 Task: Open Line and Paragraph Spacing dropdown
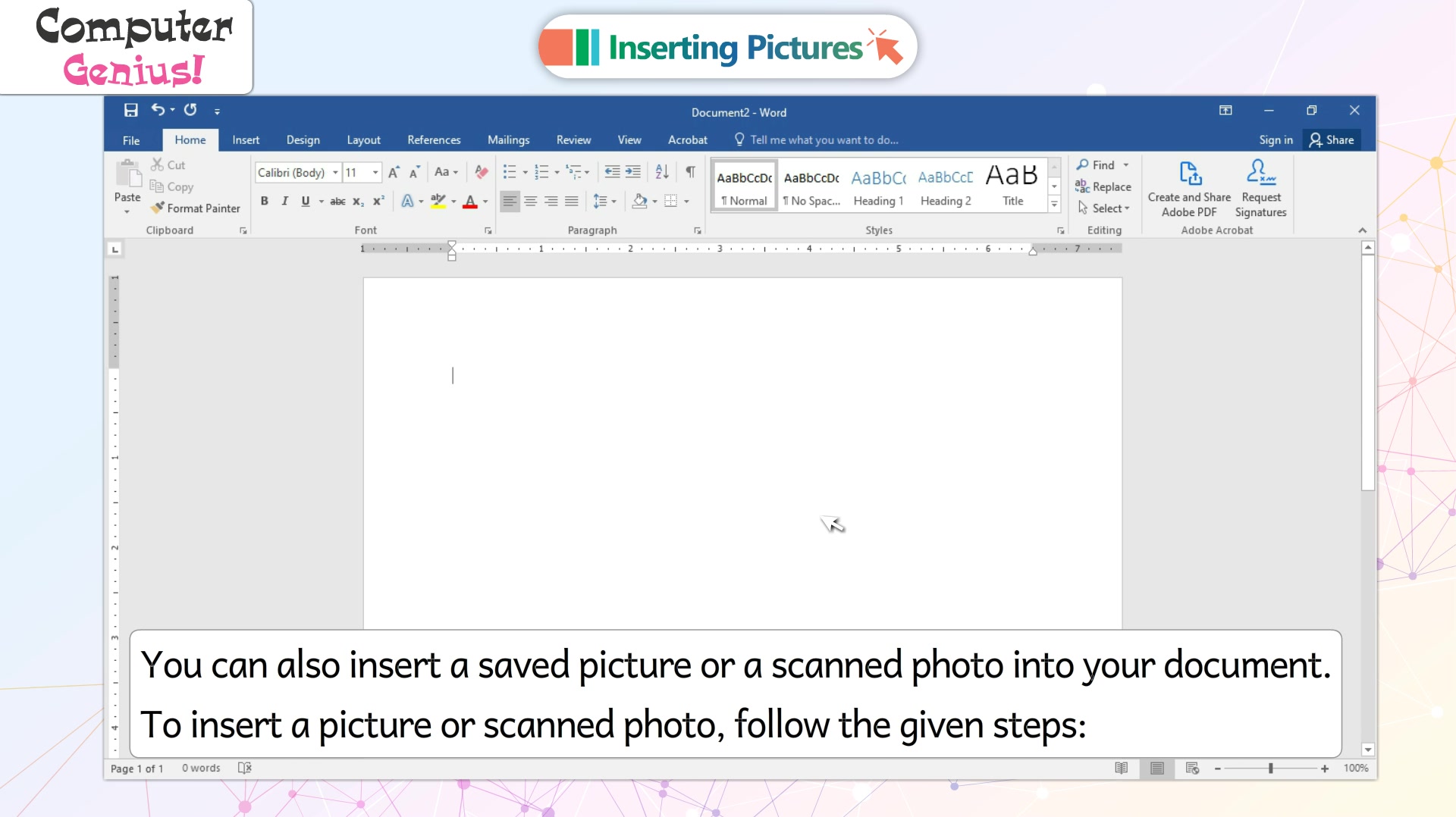(x=604, y=201)
